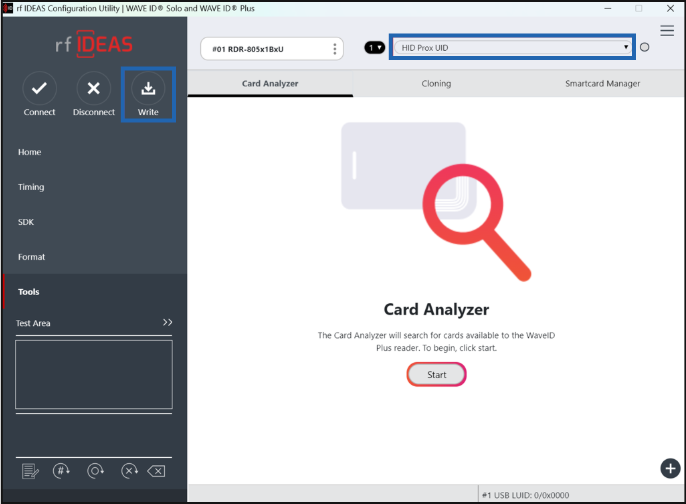This screenshot has width=686, height=504.
Task: Click the Connect checkmark icon
Action: (39, 88)
